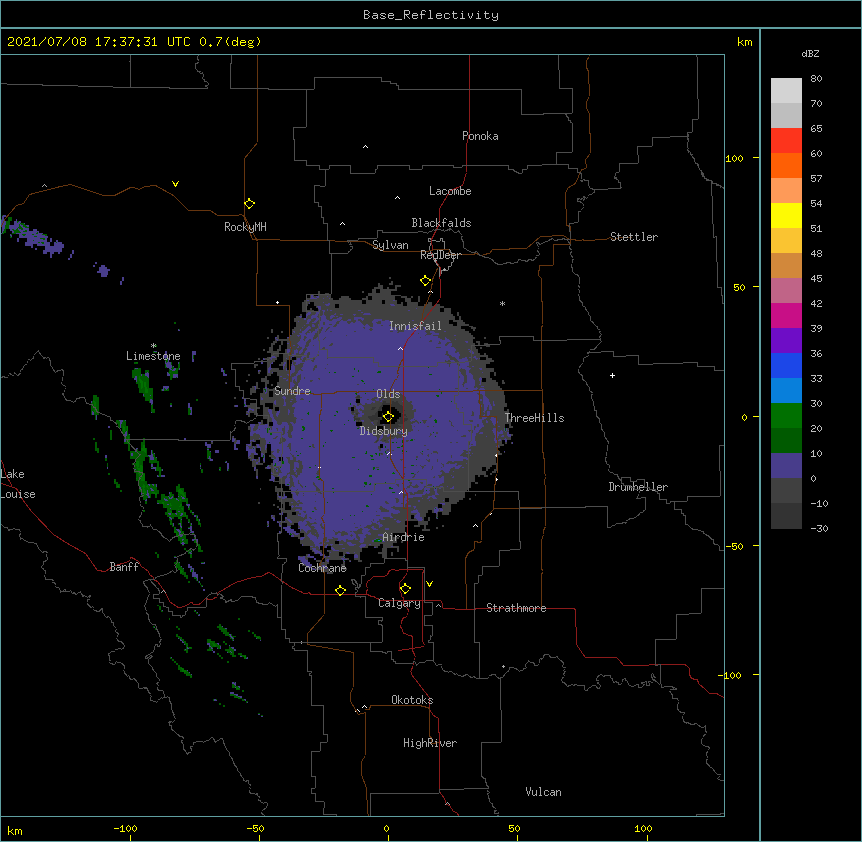Screen dimensions: 862x842
Task: Click the Blackfalds city label
Action: (441, 223)
